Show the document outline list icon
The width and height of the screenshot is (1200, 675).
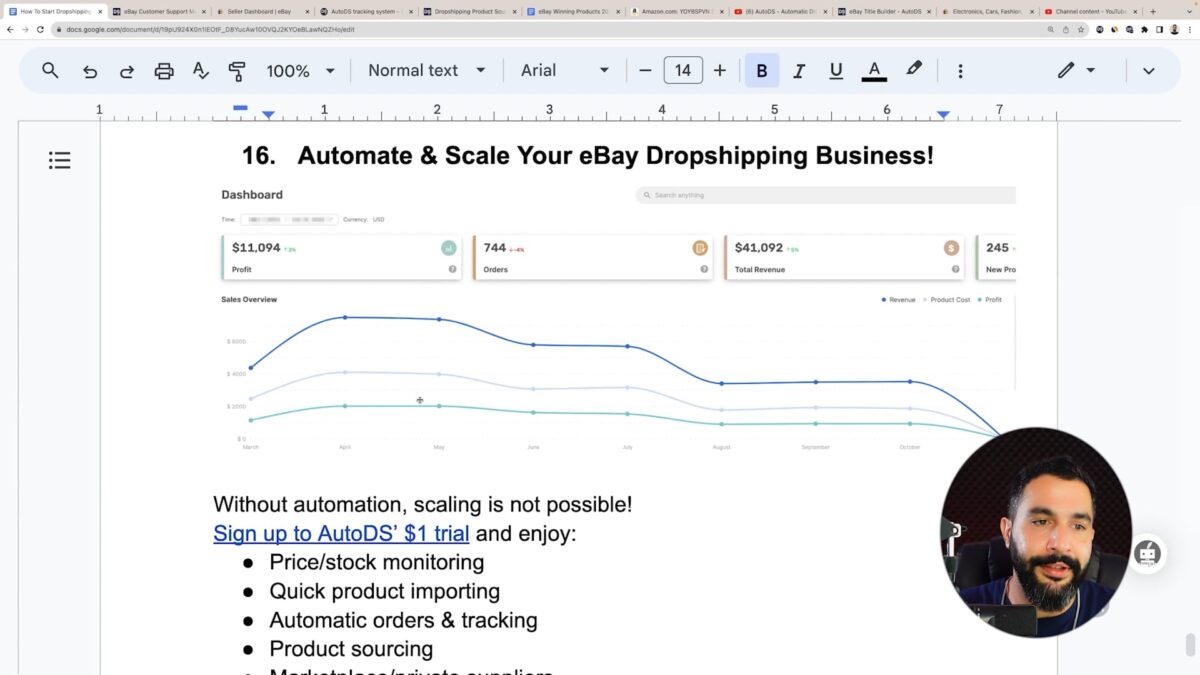coord(60,160)
